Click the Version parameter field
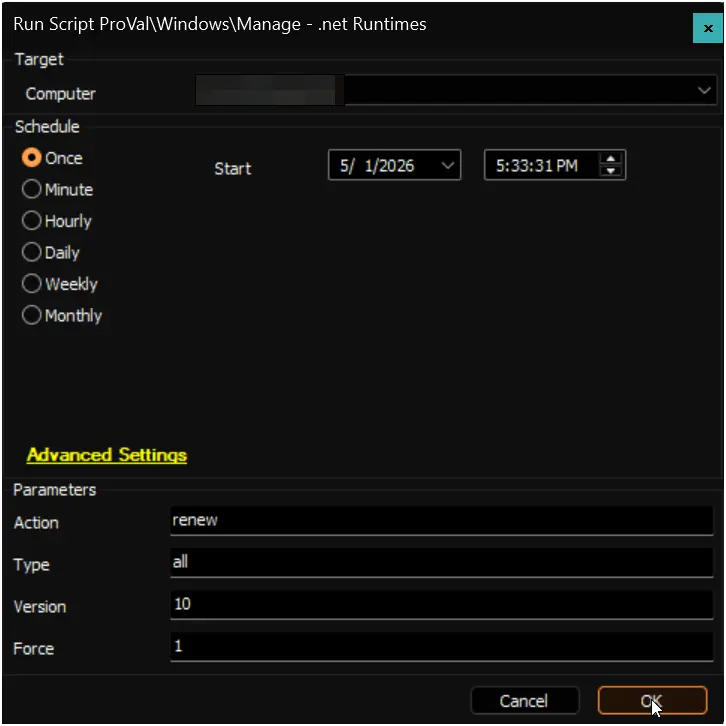This screenshot has height=726, width=726. point(442,605)
